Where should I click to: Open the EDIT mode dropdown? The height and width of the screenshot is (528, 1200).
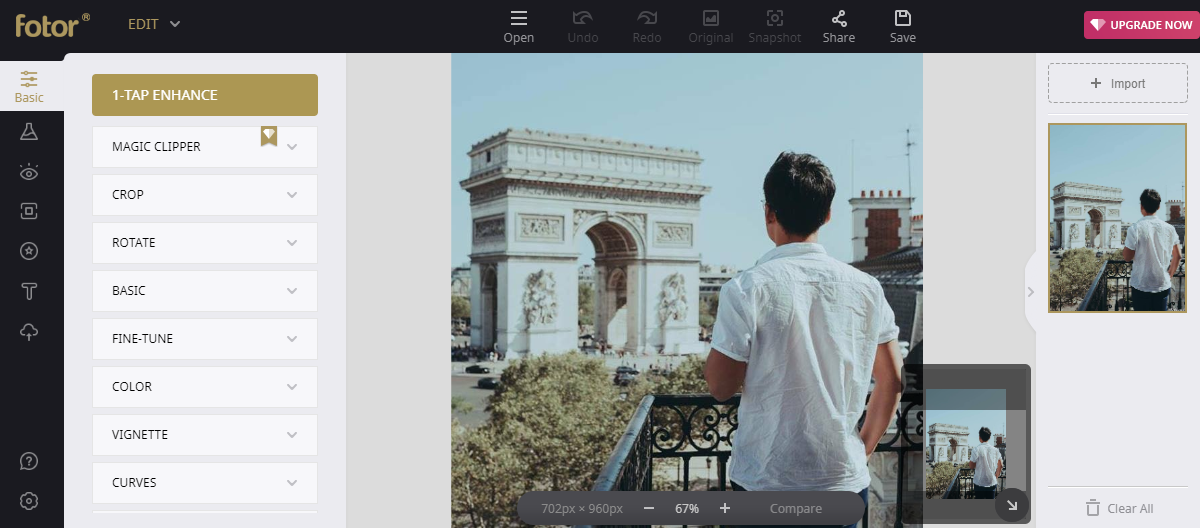pos(154,24)
